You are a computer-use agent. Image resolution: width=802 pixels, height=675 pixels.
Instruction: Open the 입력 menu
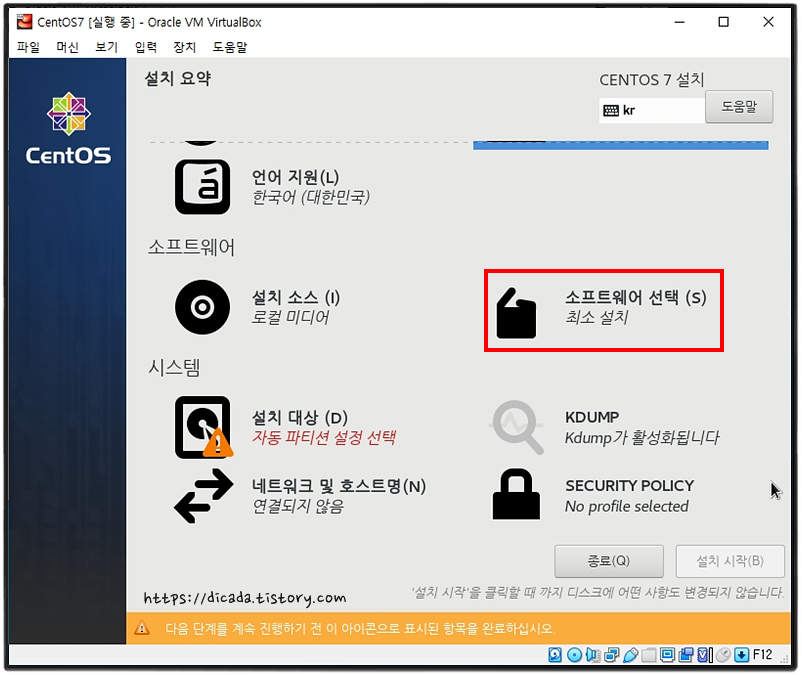146,47
